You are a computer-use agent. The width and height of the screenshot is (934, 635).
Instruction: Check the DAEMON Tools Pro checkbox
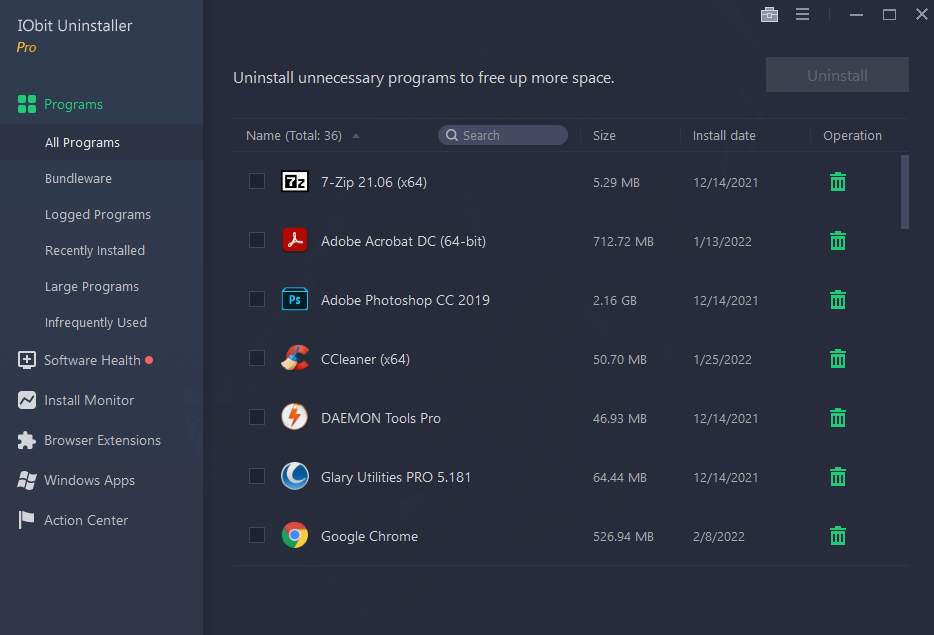point(257,417)
